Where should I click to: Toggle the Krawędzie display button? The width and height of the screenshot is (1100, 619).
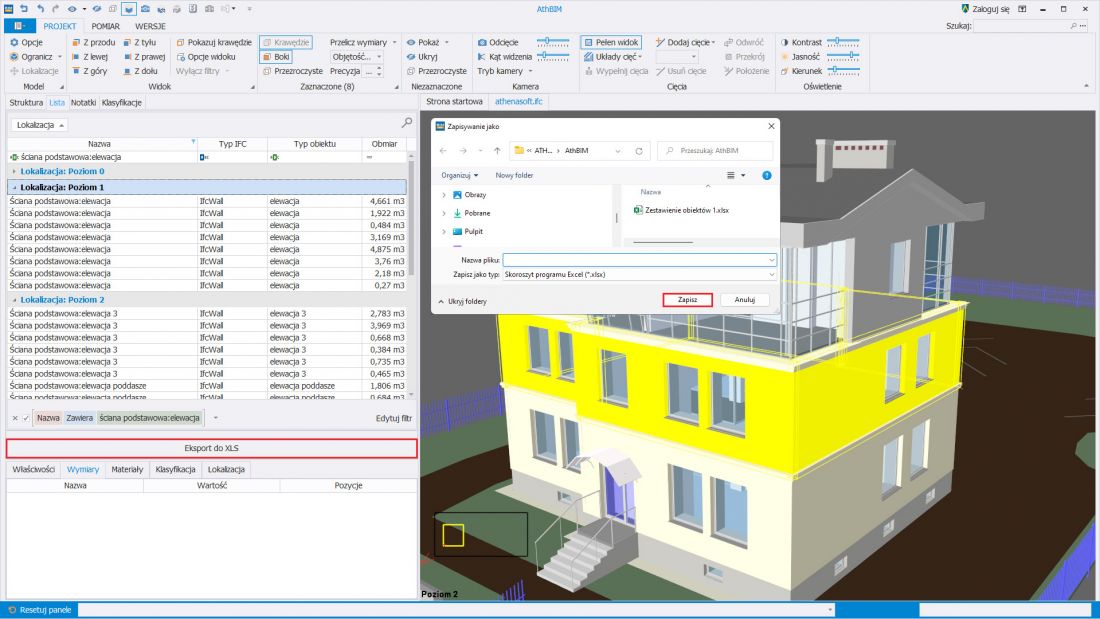[286, 42]
